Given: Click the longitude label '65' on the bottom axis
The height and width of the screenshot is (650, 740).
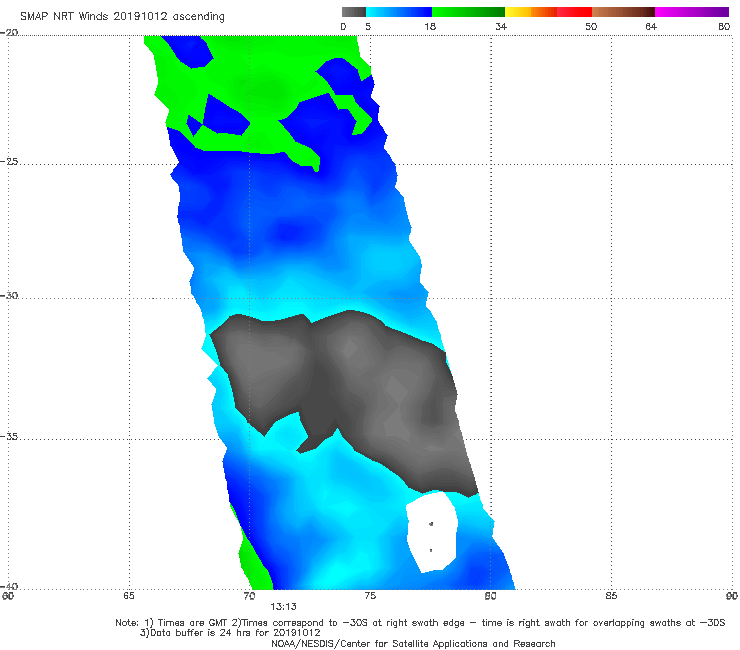Looking at the screenshot, I should tap(129, 596).
